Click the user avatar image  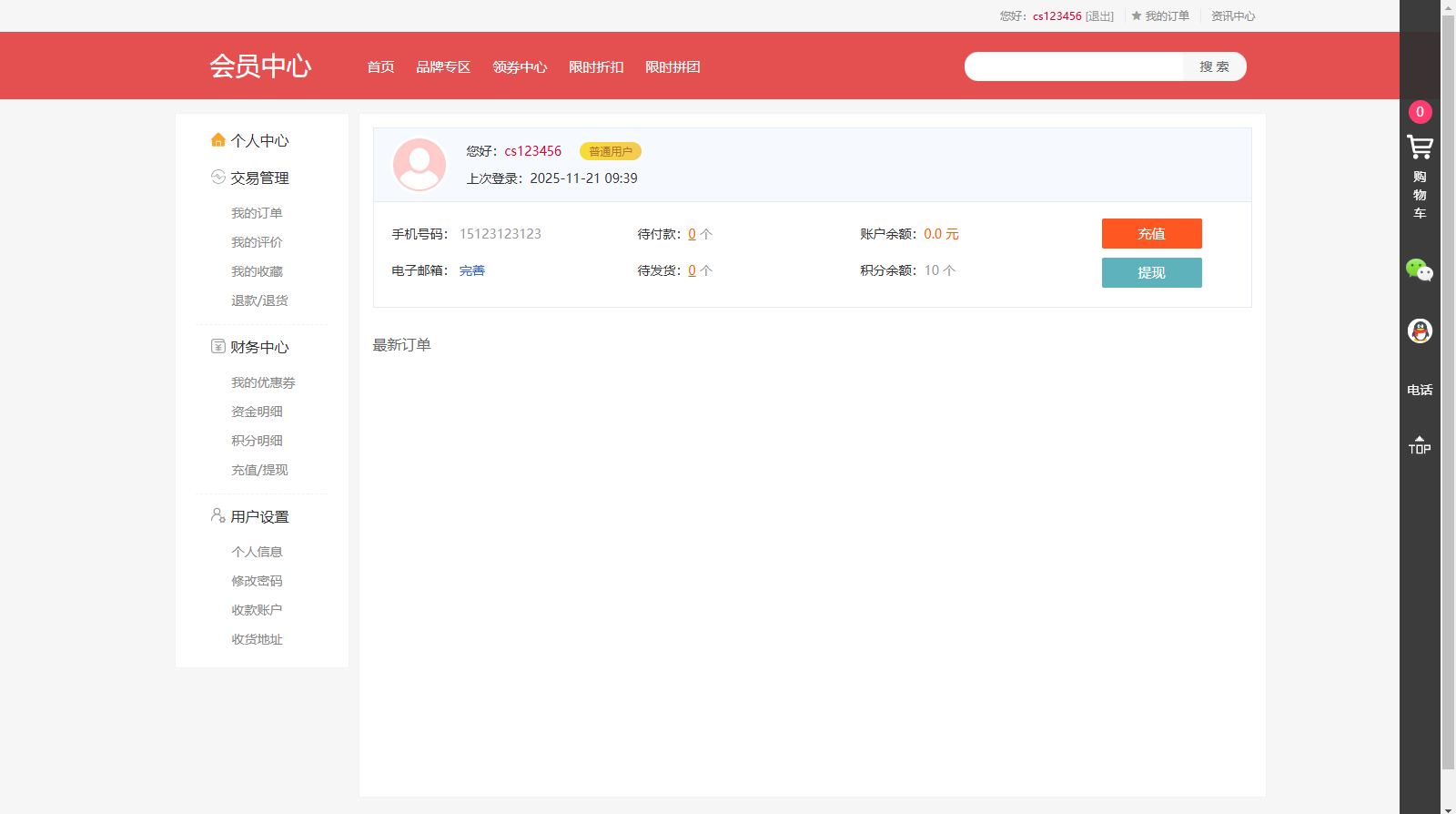click(420, 165)
